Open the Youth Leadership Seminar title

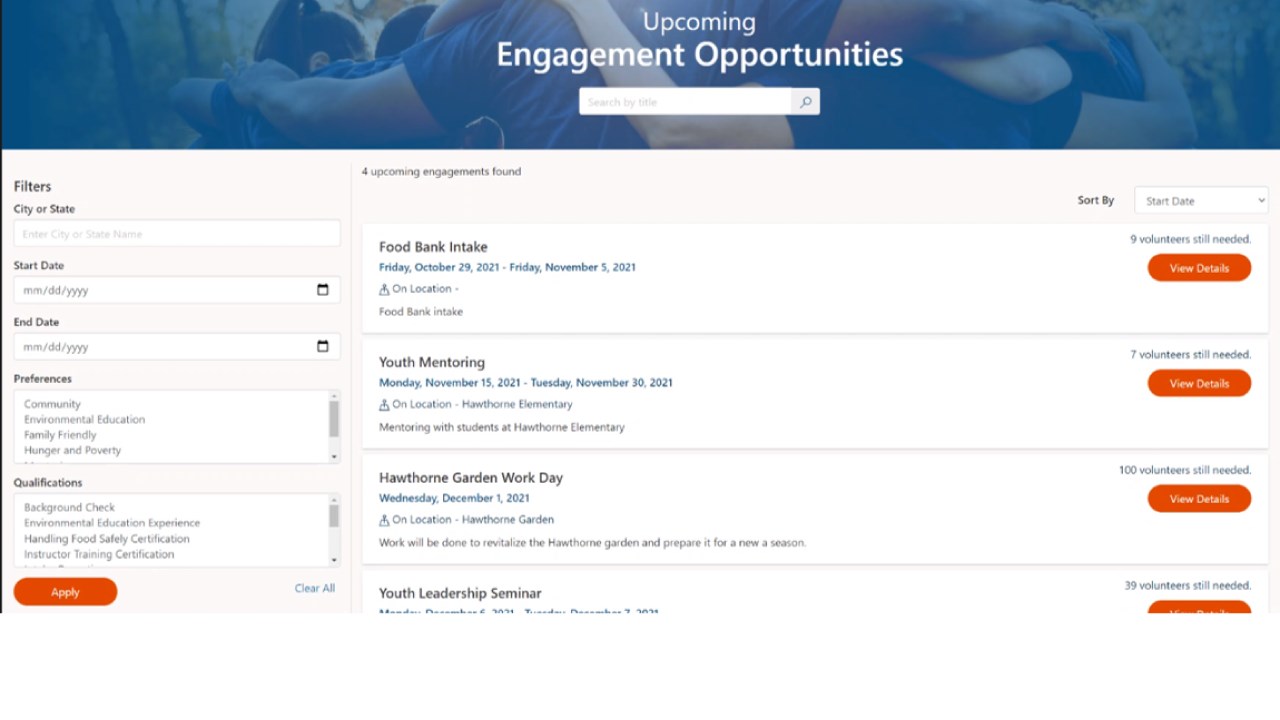click(460, 593)
